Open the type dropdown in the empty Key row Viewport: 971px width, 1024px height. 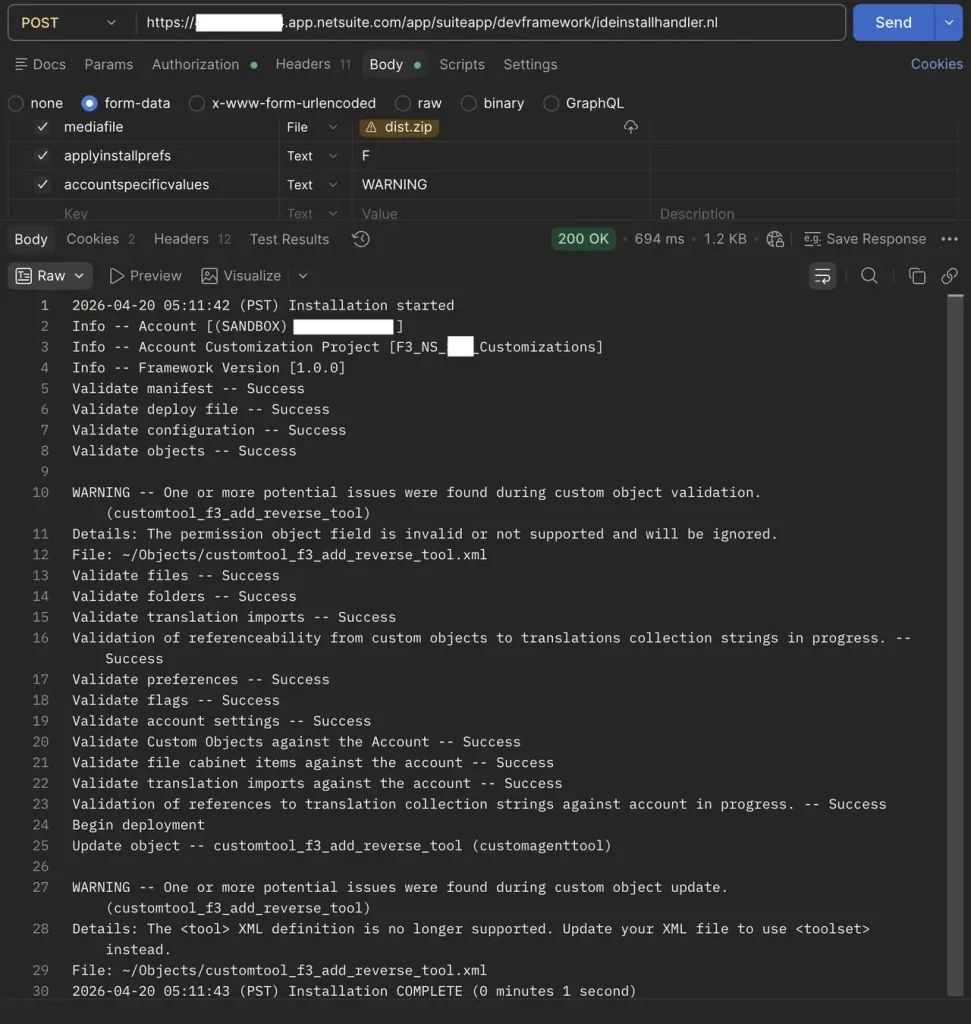click(312, 214)
